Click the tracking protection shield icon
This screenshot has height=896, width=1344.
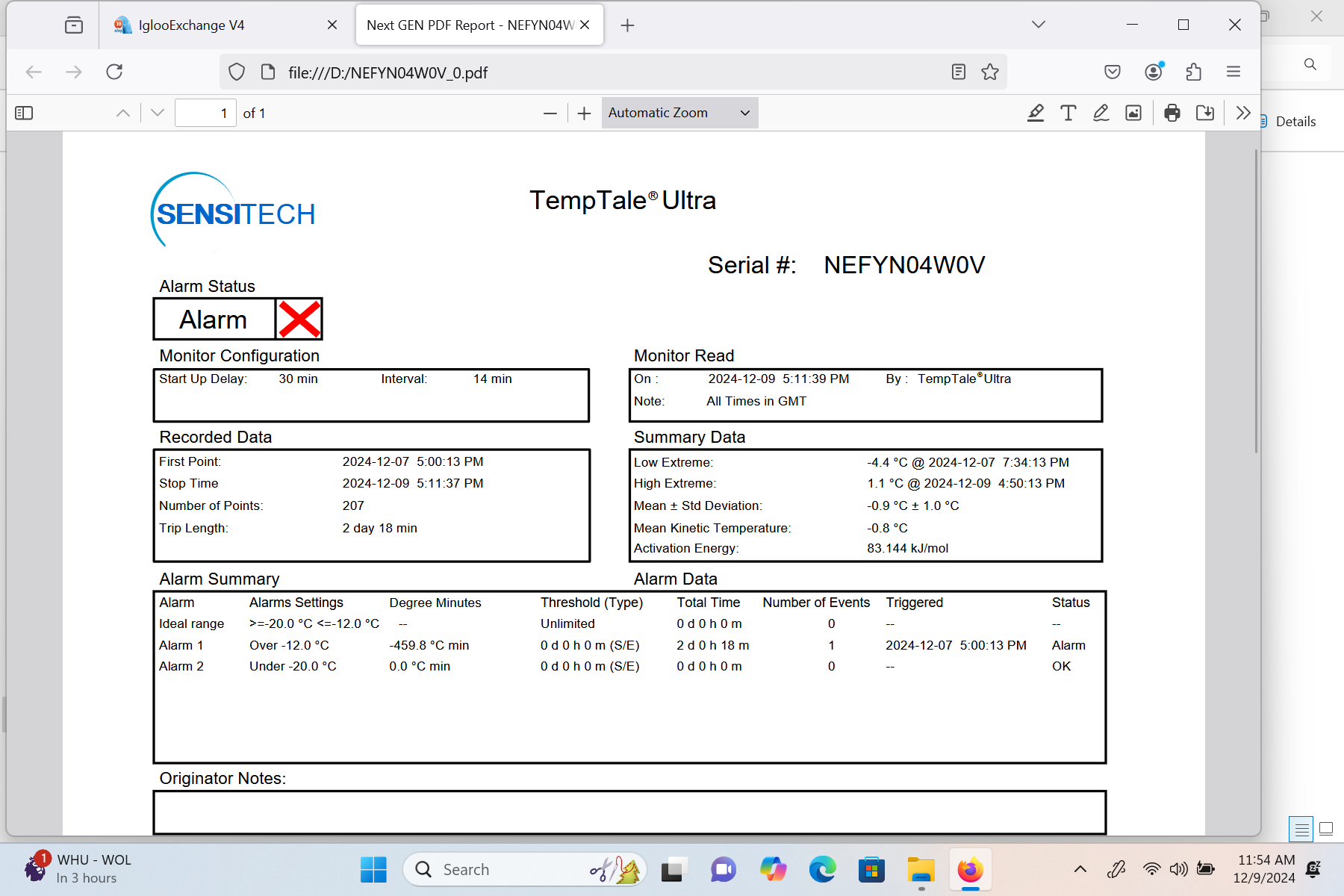(237, 72)
